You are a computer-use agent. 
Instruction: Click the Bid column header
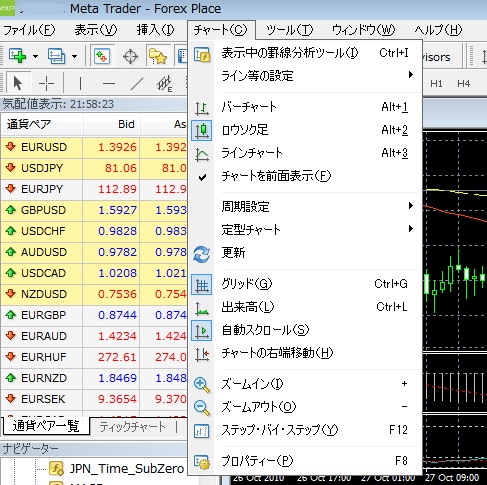[111, 124]
